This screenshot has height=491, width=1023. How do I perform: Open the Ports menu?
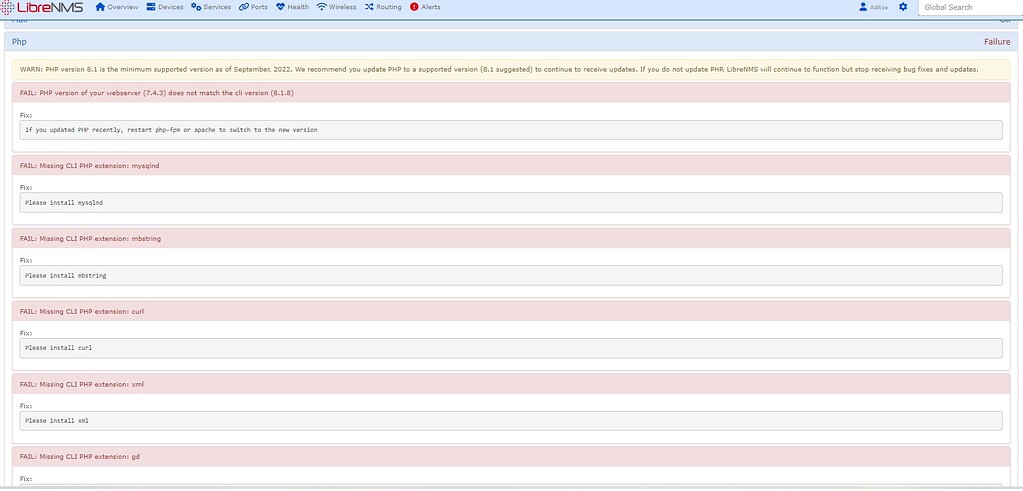click(253, 7)
